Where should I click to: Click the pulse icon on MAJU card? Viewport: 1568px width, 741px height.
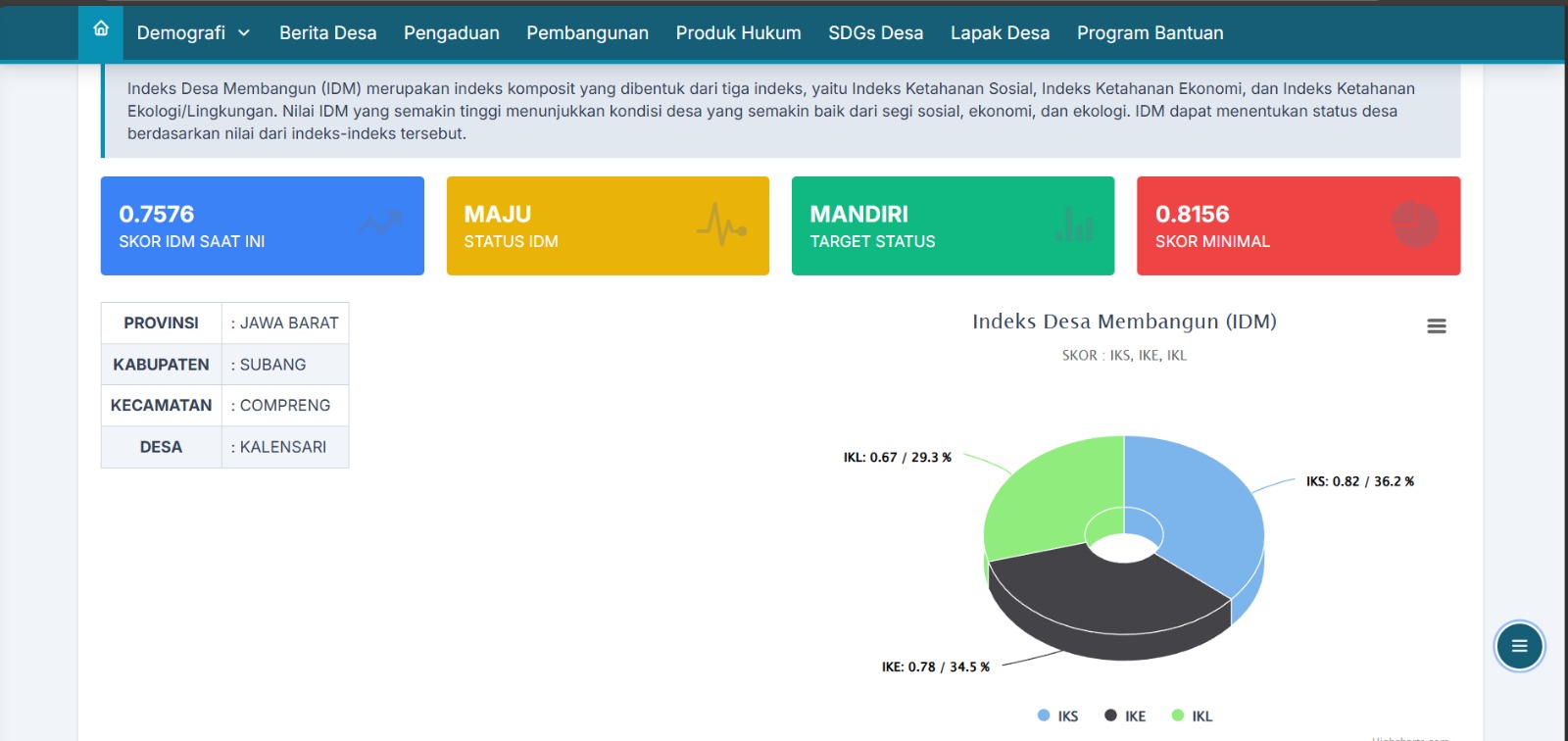pos(721,224)
